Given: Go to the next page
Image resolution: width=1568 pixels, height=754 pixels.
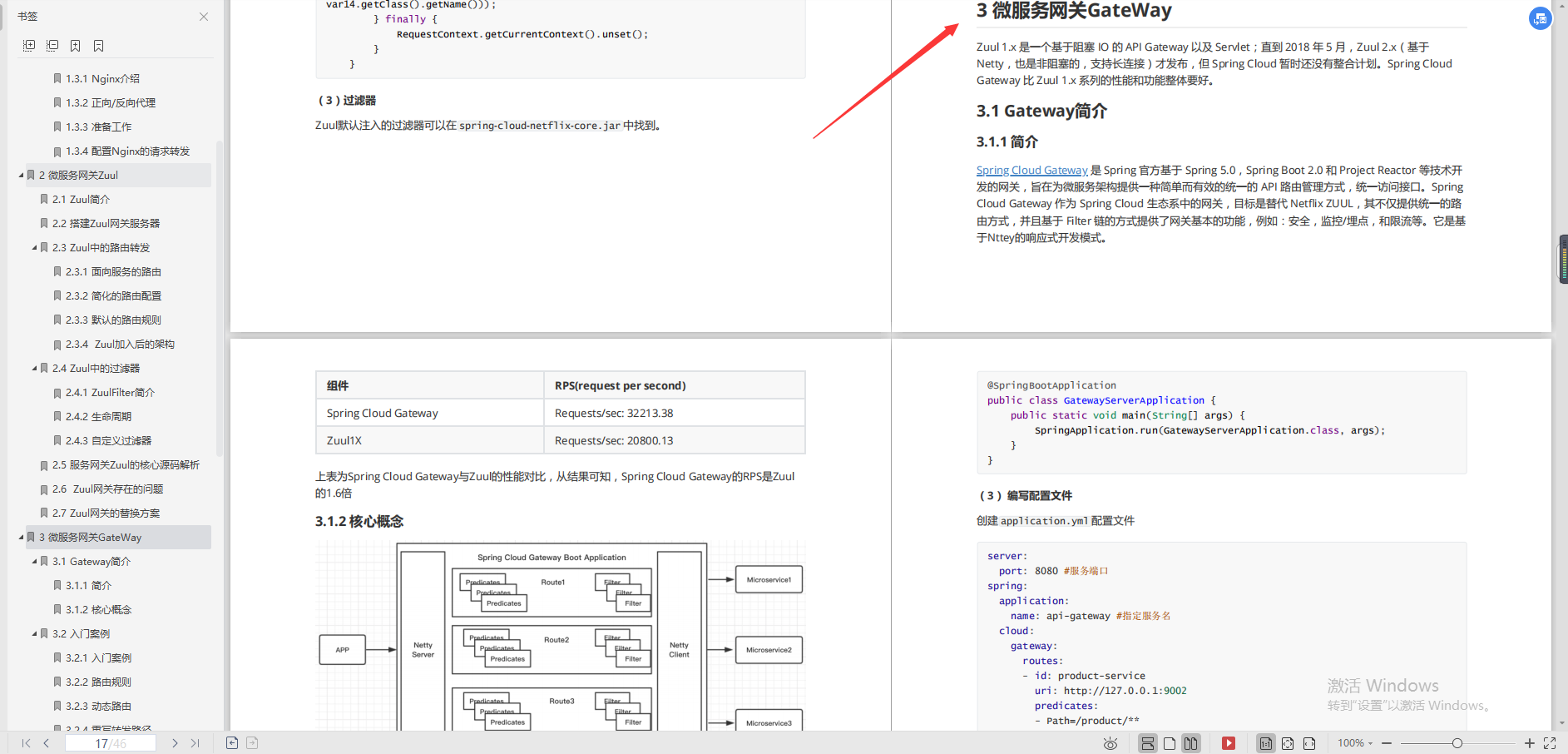Looking at the screenshot, I should [x=175, y=743].
